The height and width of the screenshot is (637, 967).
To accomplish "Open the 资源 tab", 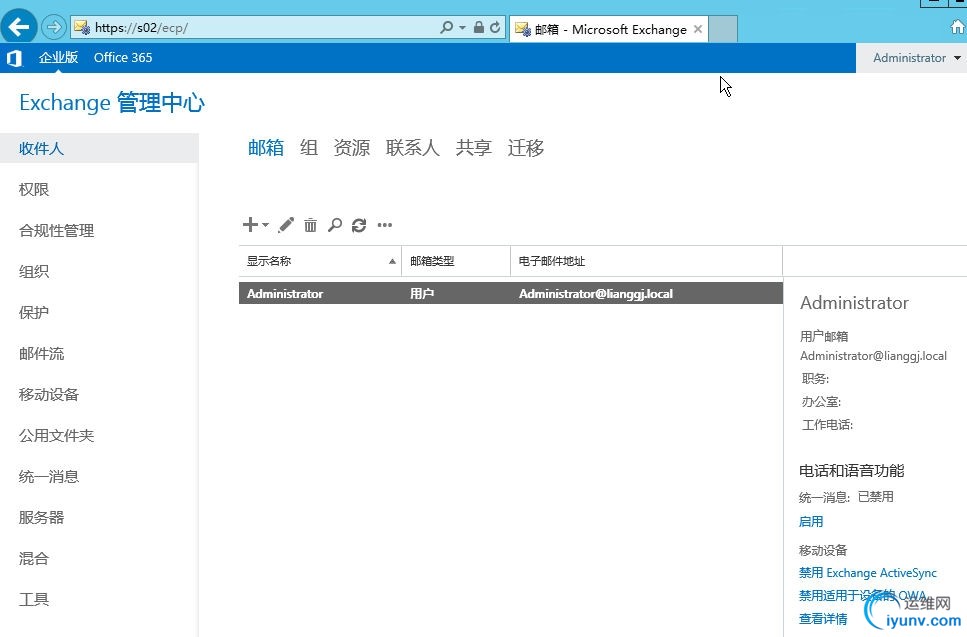I will coord(352,147).
